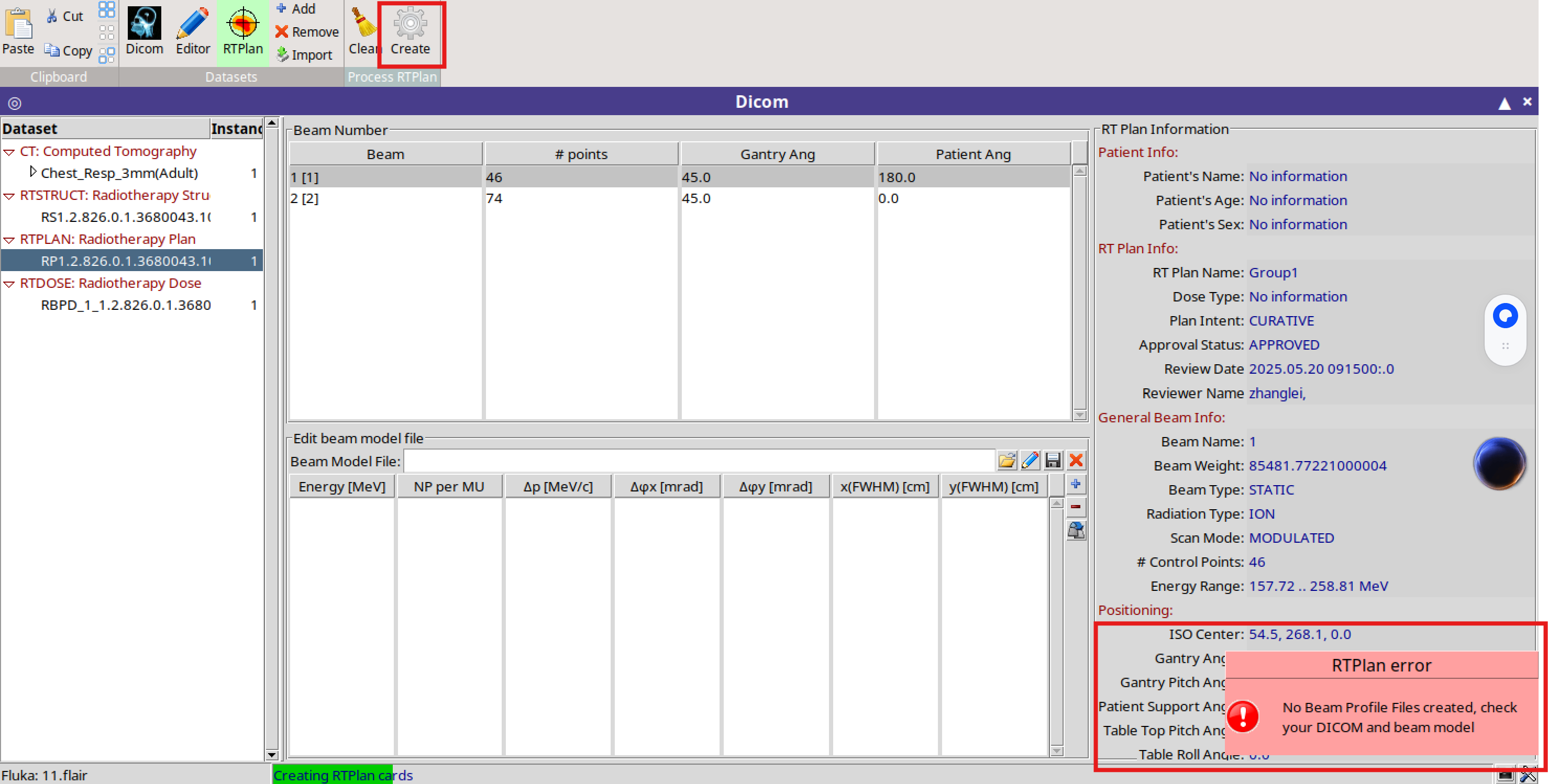This screenshot has height=784, width=1548.
Task: Collapse the RTSTRUCT: Radiotherapy Structure group
Action: (x=9, y=196)
